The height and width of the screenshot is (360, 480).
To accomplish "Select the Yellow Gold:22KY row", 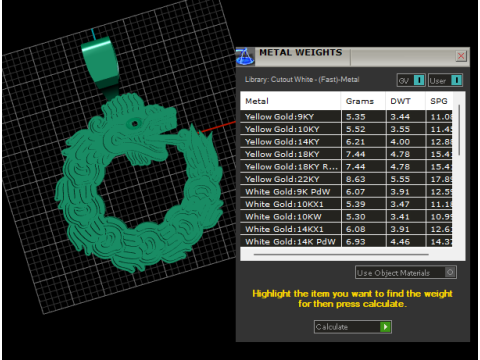I will (x=346, y=179).
